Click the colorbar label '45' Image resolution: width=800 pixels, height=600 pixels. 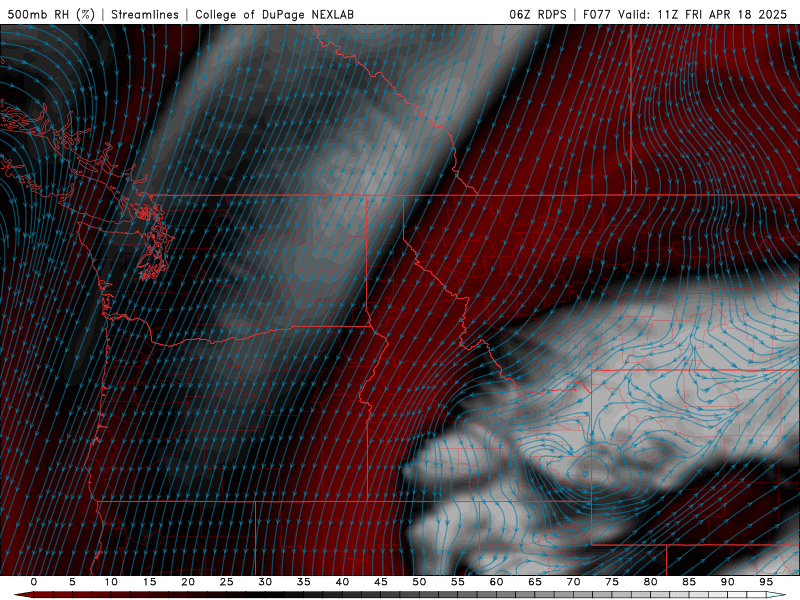[381, 582]
